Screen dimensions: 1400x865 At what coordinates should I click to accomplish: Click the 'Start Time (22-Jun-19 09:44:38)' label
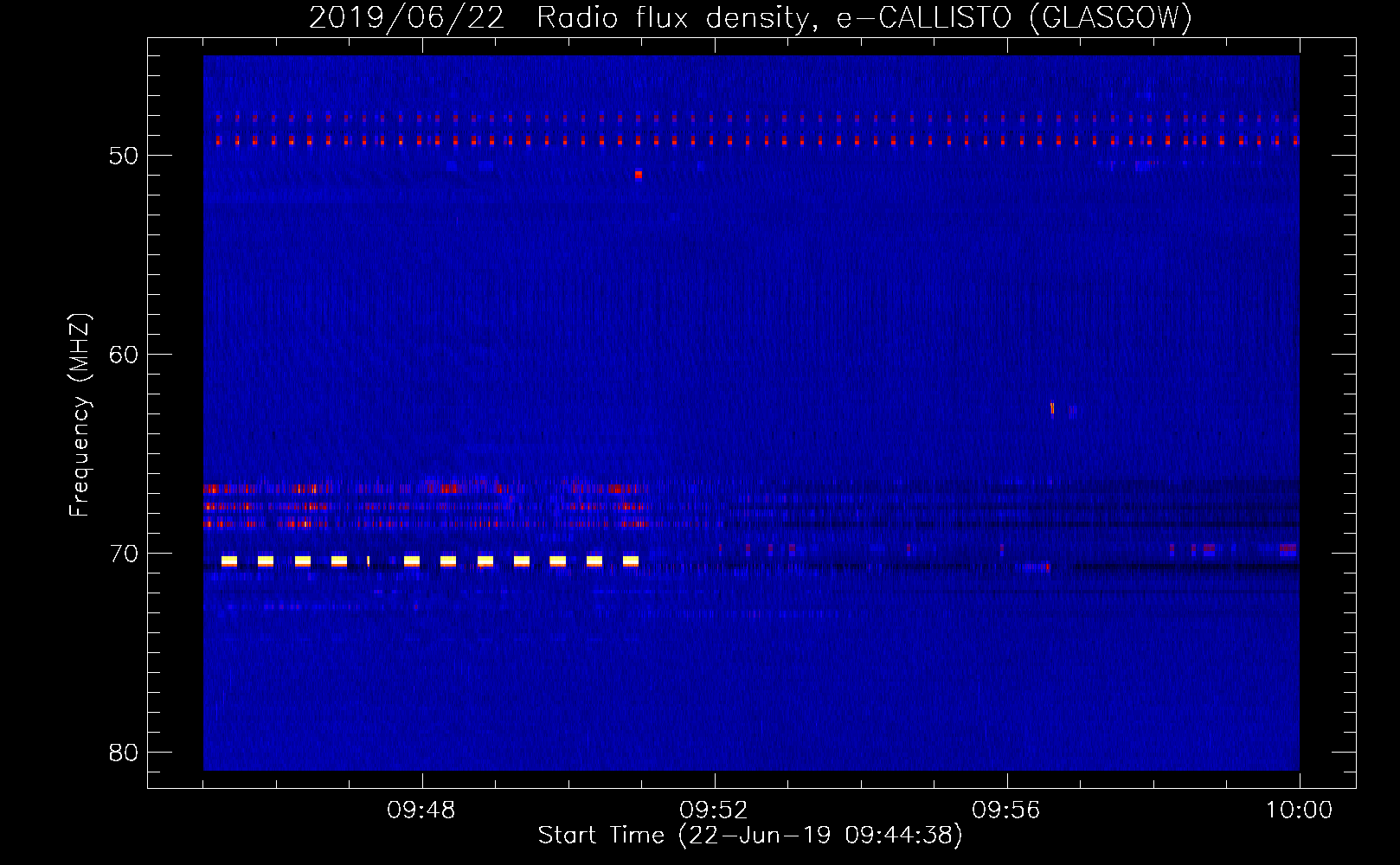[x=750, y=836]
